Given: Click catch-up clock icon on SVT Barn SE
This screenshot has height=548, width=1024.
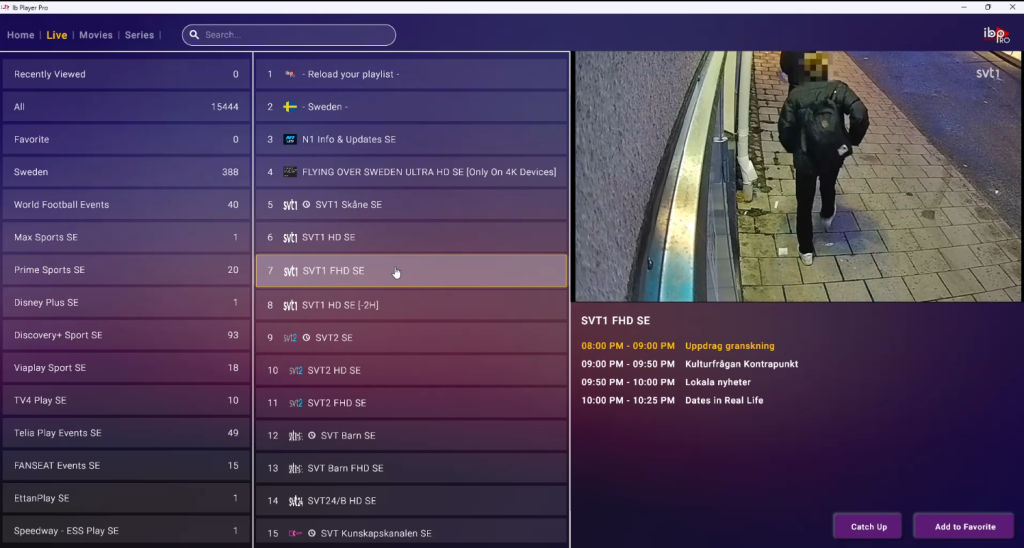Looking at the screenshot, I should tap(312, 436).
